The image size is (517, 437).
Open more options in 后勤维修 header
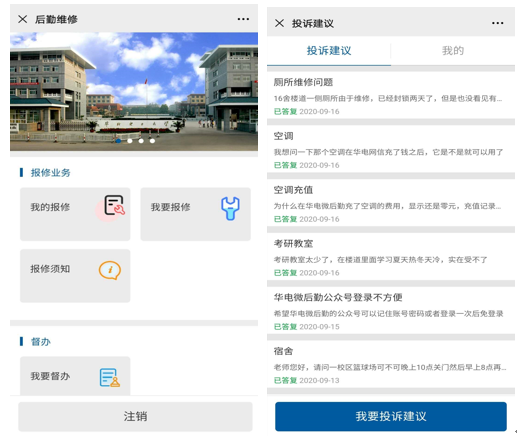[x=243, y=19]
